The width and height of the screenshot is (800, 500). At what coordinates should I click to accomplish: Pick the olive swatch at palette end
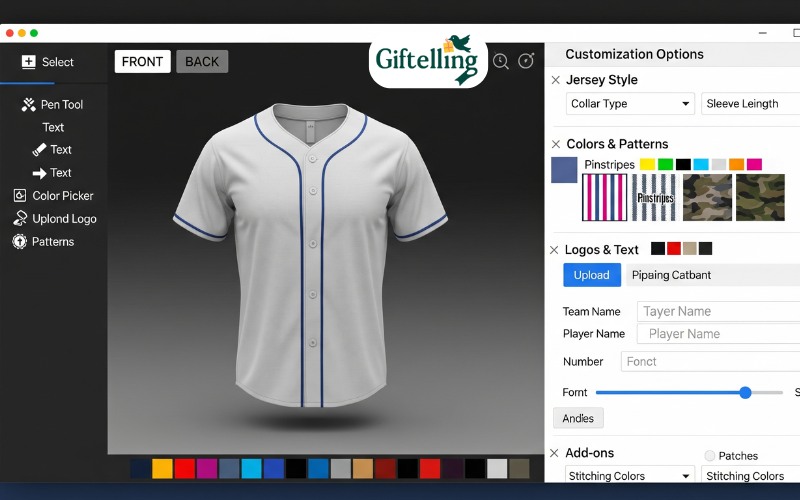[x=519, y=468]
